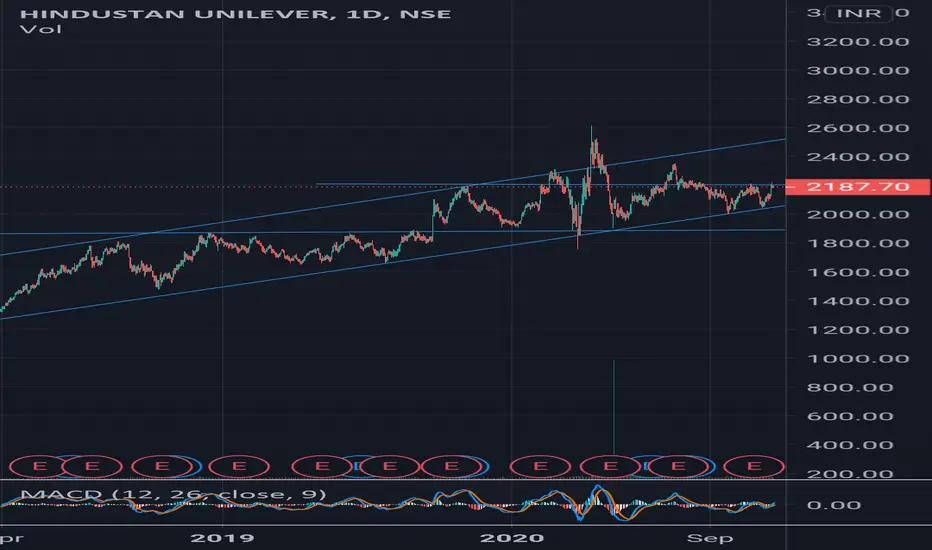
Task: Click the 800.00 price axis label
Action: coord(850,388)
